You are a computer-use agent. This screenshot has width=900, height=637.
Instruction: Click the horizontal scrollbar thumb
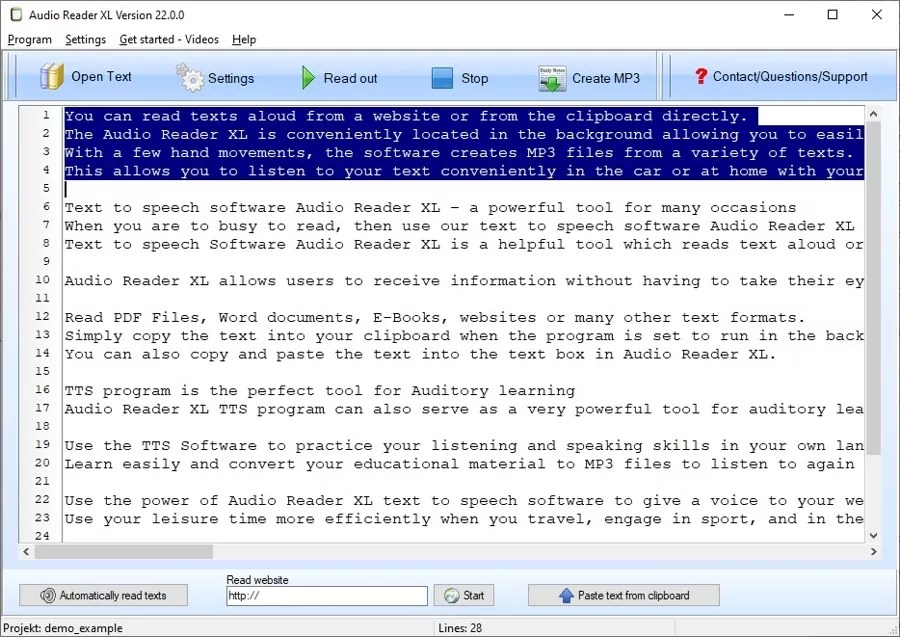(x=123, y=551)
